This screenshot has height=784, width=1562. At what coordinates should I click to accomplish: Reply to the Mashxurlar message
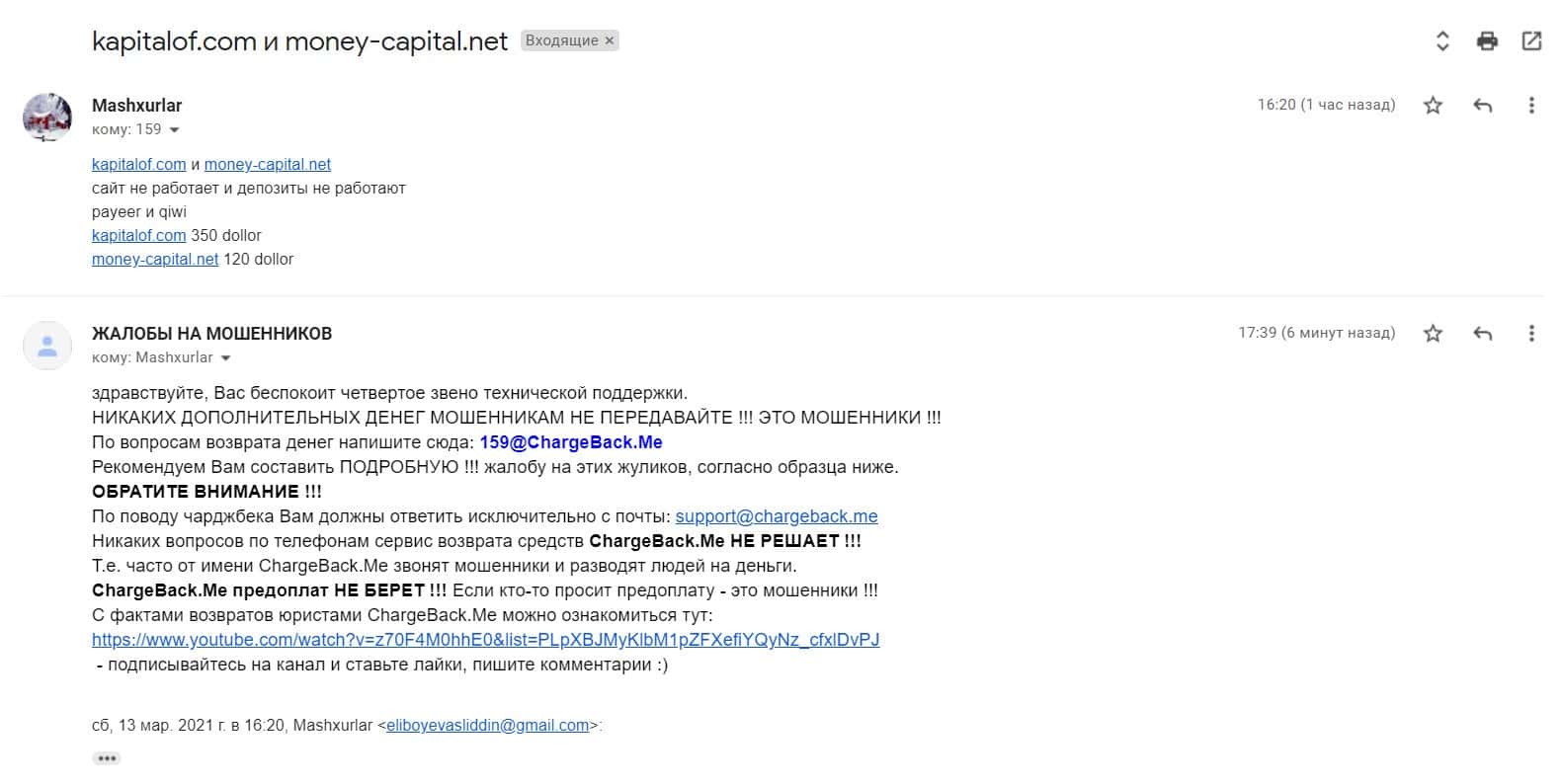click(x=1482, y=105)
